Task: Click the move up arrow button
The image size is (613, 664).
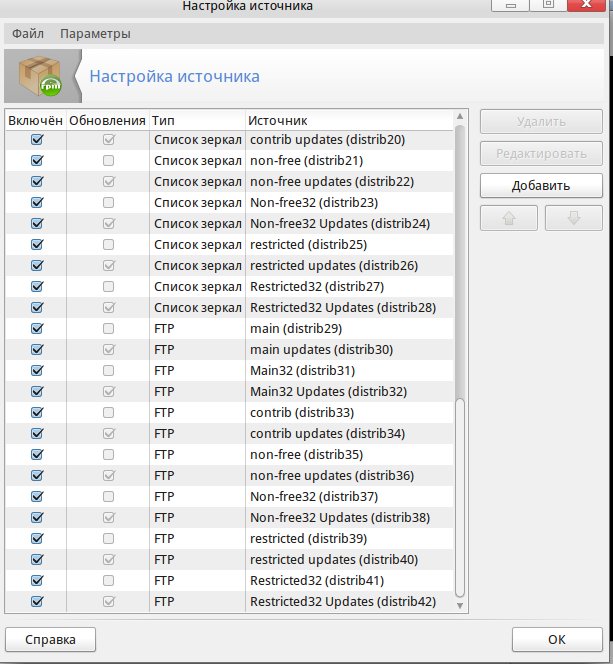Action: [x=509, y=218]
